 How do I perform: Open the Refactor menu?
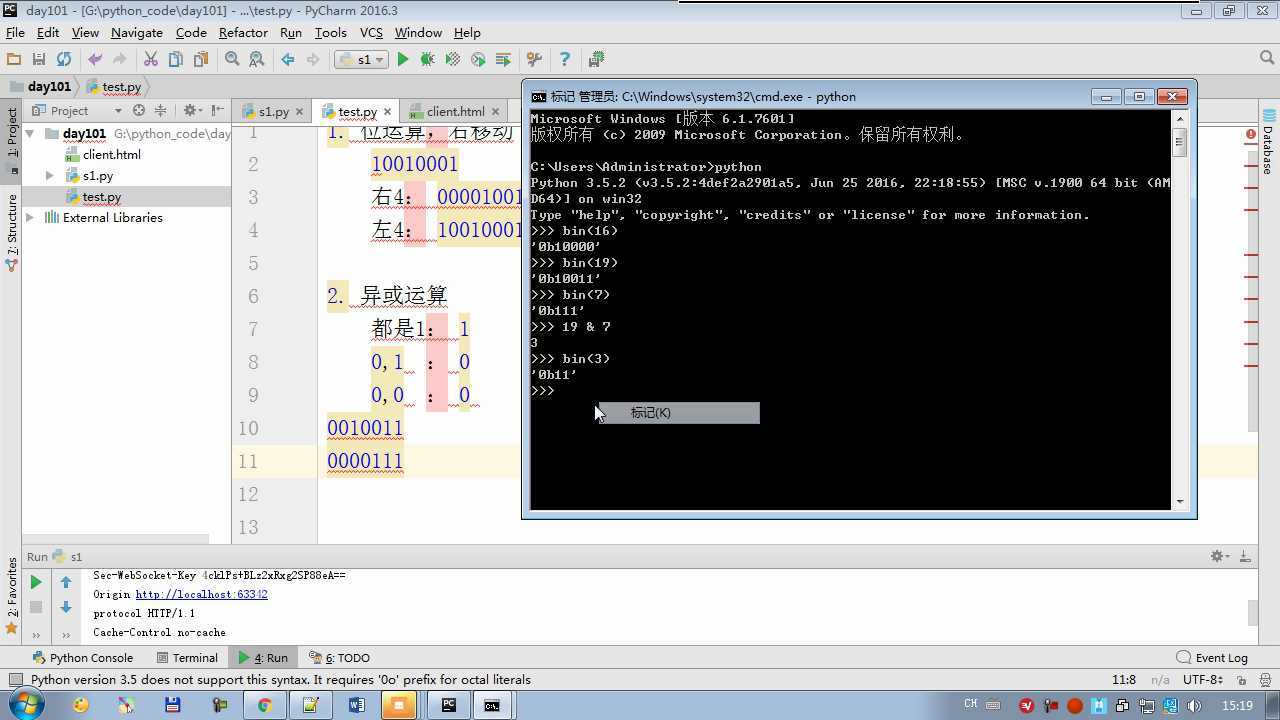pyautogui.click(x=243, y=32)
